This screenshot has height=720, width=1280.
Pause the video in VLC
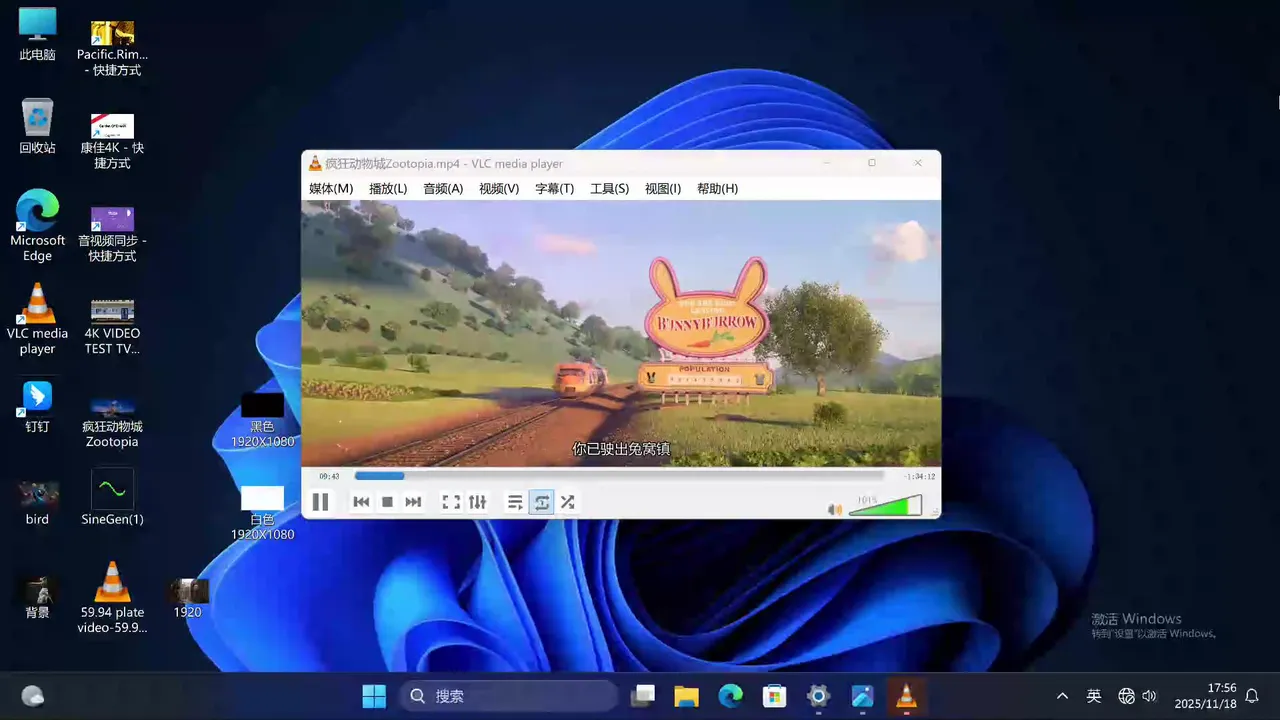click(320, 502)
